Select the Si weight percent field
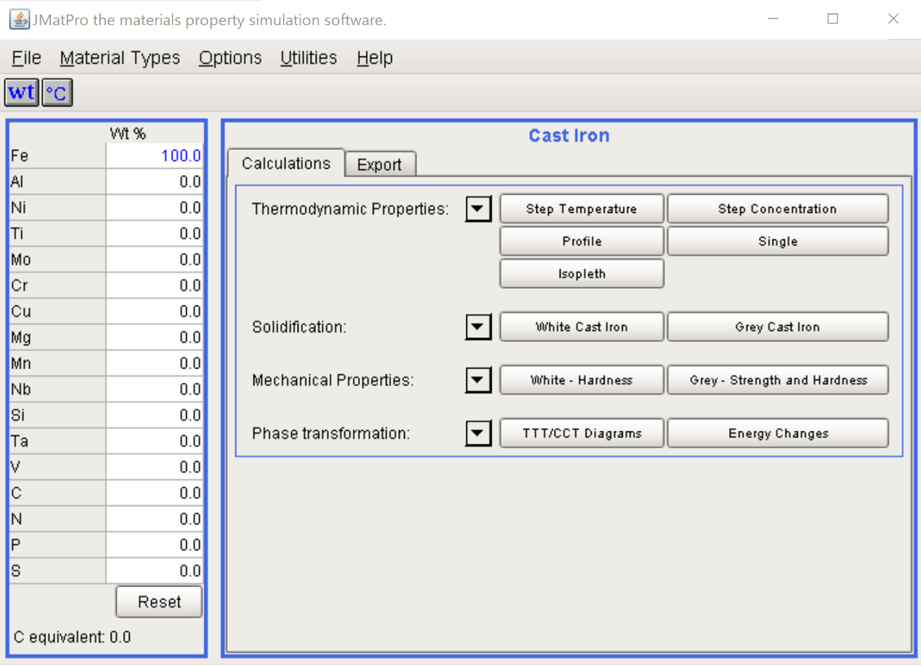This screenshot has width=921, height=665. tap(154, 415)
